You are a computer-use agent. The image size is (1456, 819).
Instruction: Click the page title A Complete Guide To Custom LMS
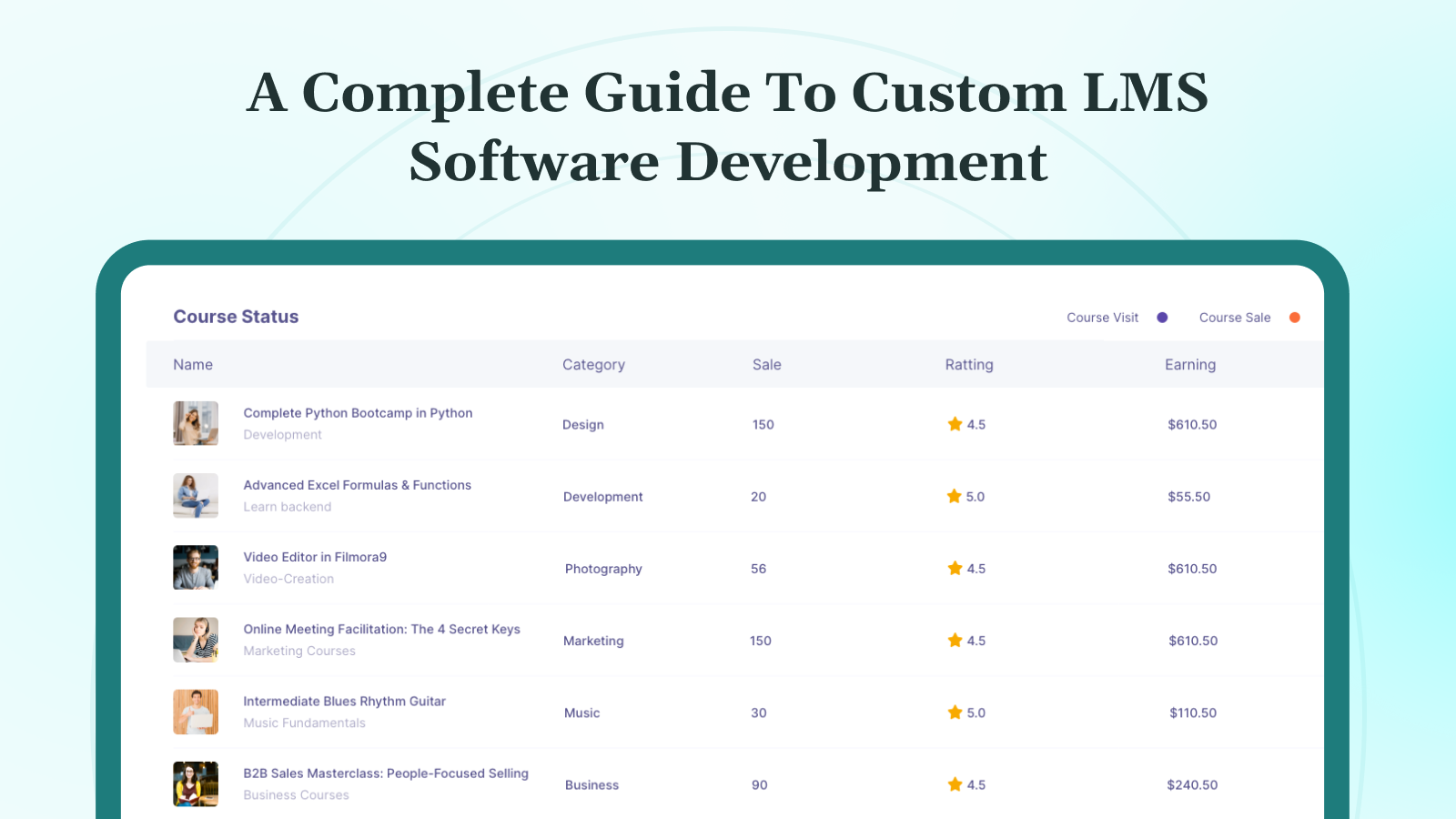[728, 93]
